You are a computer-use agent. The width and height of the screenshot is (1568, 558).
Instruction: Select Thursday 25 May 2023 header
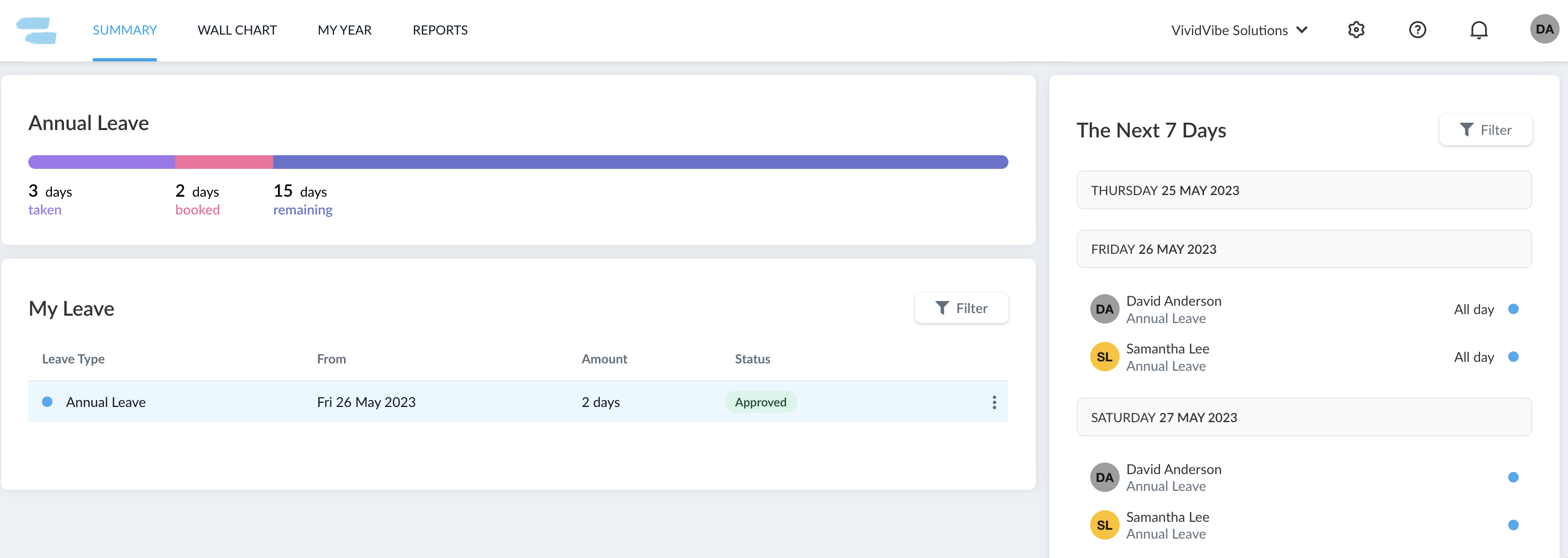[x=1304, y=190]
